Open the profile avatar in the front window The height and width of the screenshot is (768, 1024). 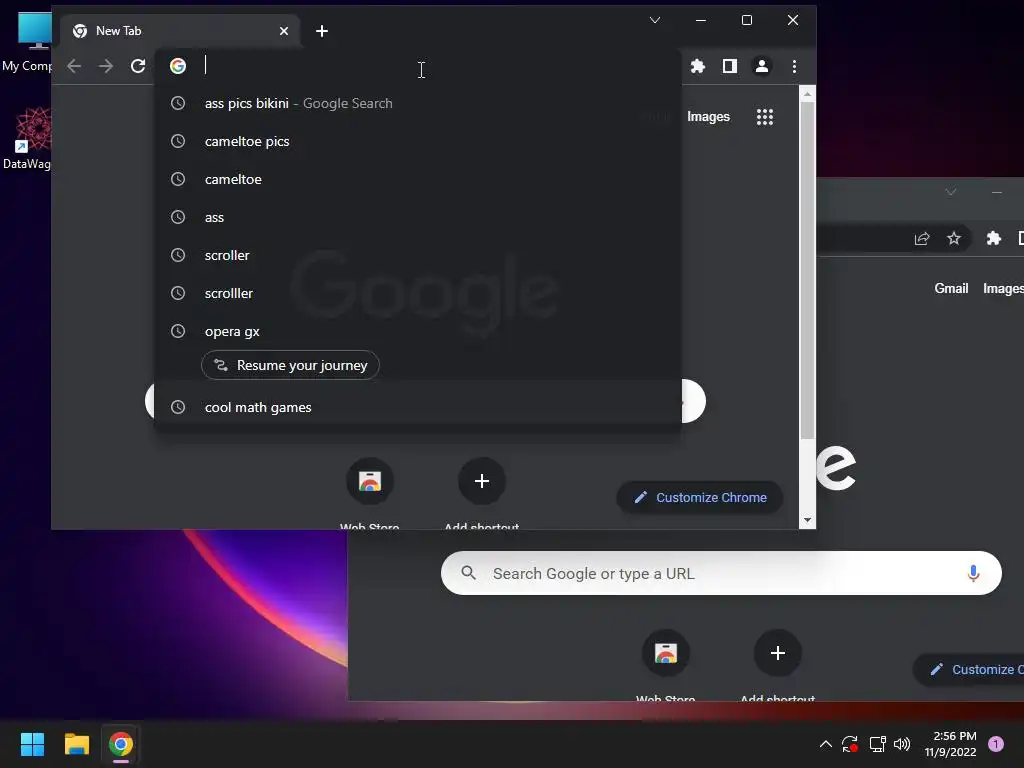761,66
